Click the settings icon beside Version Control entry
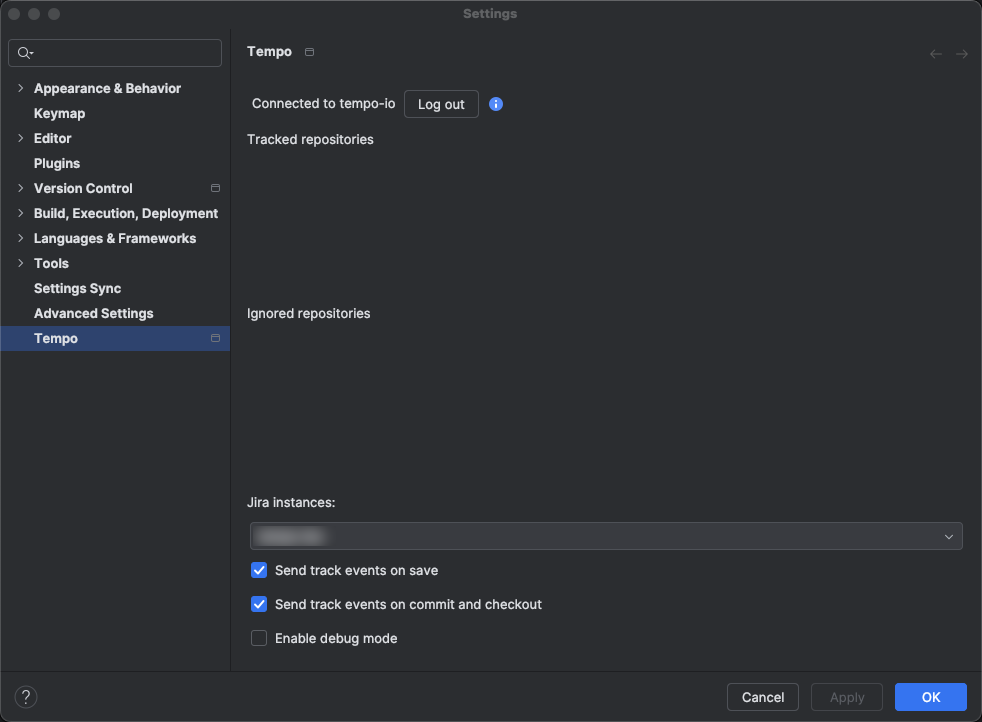 tap(215, 188)
